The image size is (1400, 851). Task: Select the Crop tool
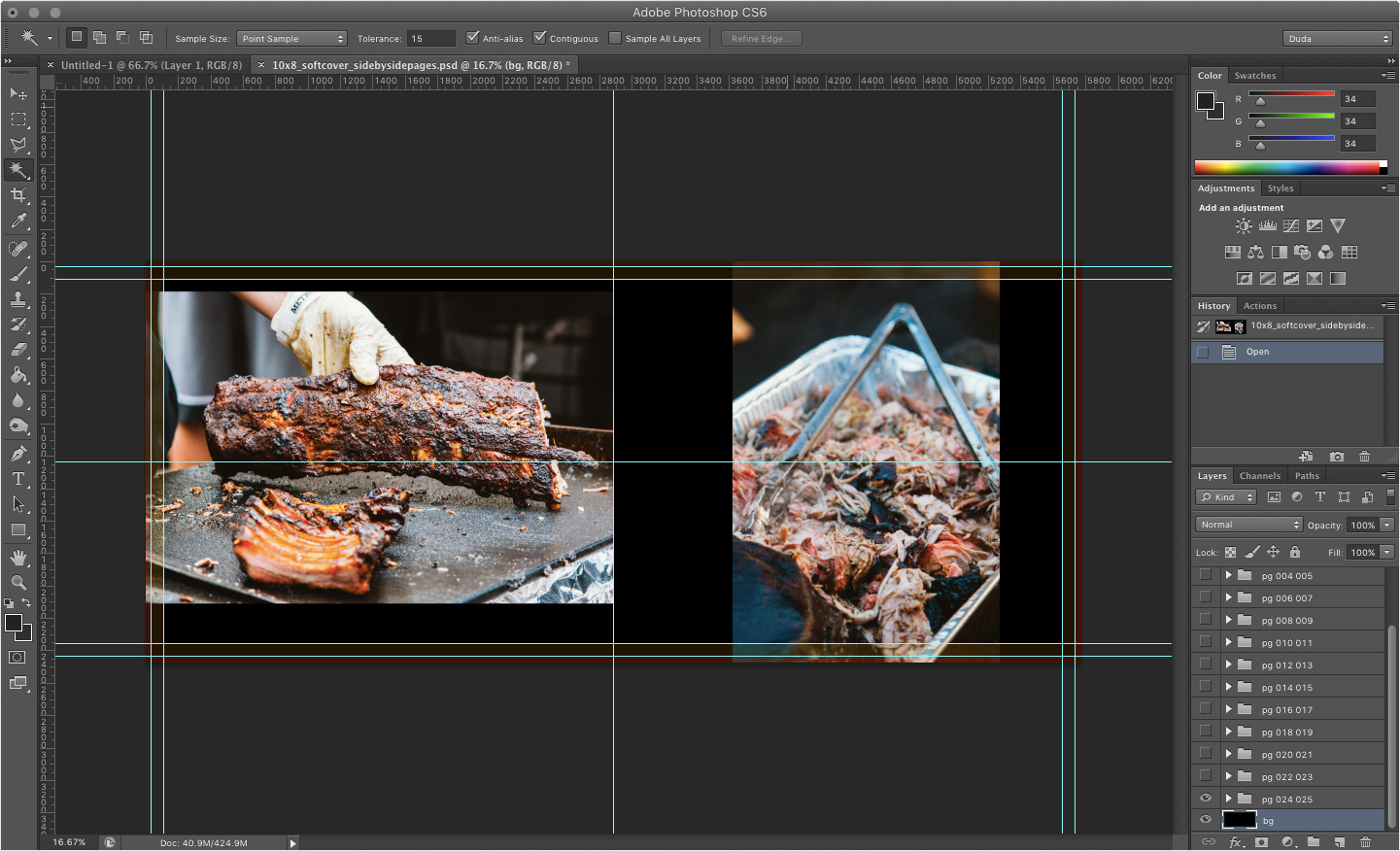click(18, 195)
